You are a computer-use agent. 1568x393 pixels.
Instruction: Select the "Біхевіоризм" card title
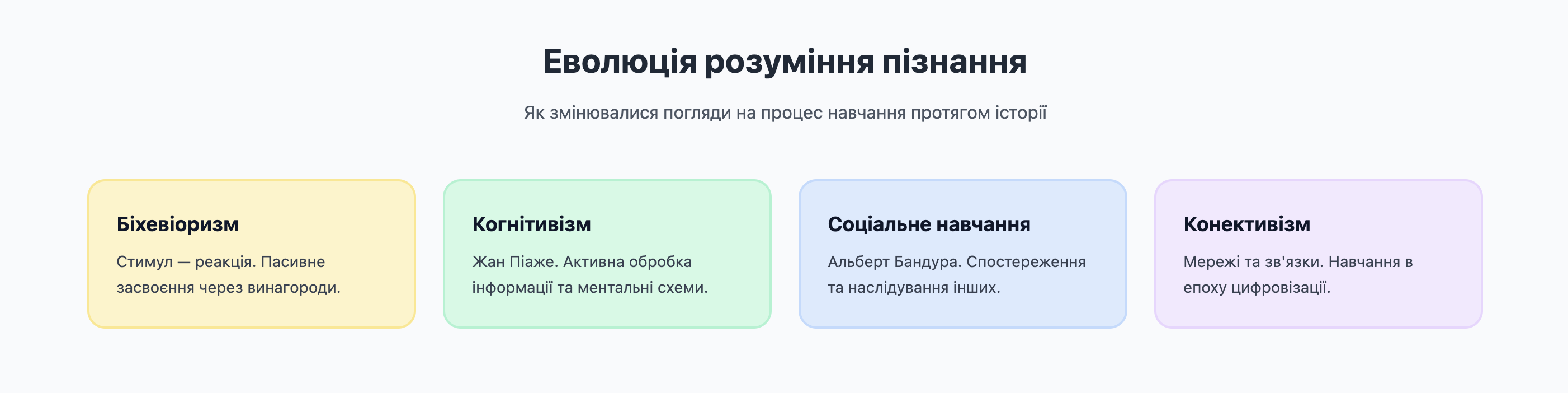pyautogui.click(x=177, y=224)
